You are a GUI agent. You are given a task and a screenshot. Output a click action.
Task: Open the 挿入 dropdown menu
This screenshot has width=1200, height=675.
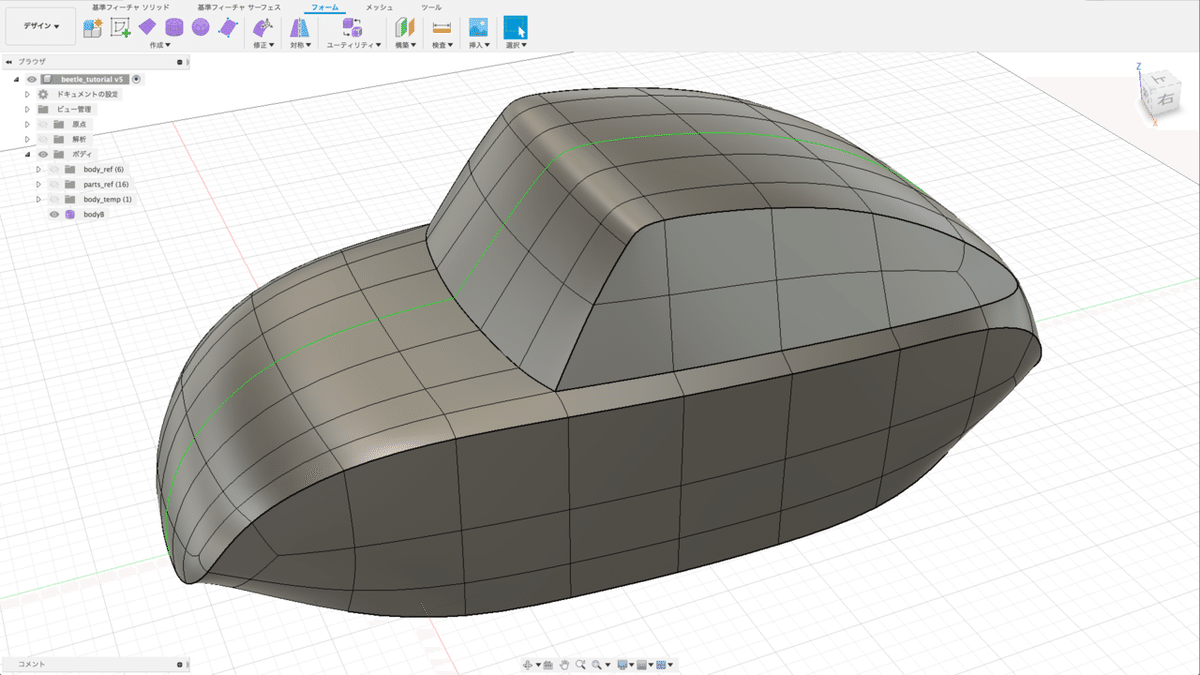(x=480, y=46)
